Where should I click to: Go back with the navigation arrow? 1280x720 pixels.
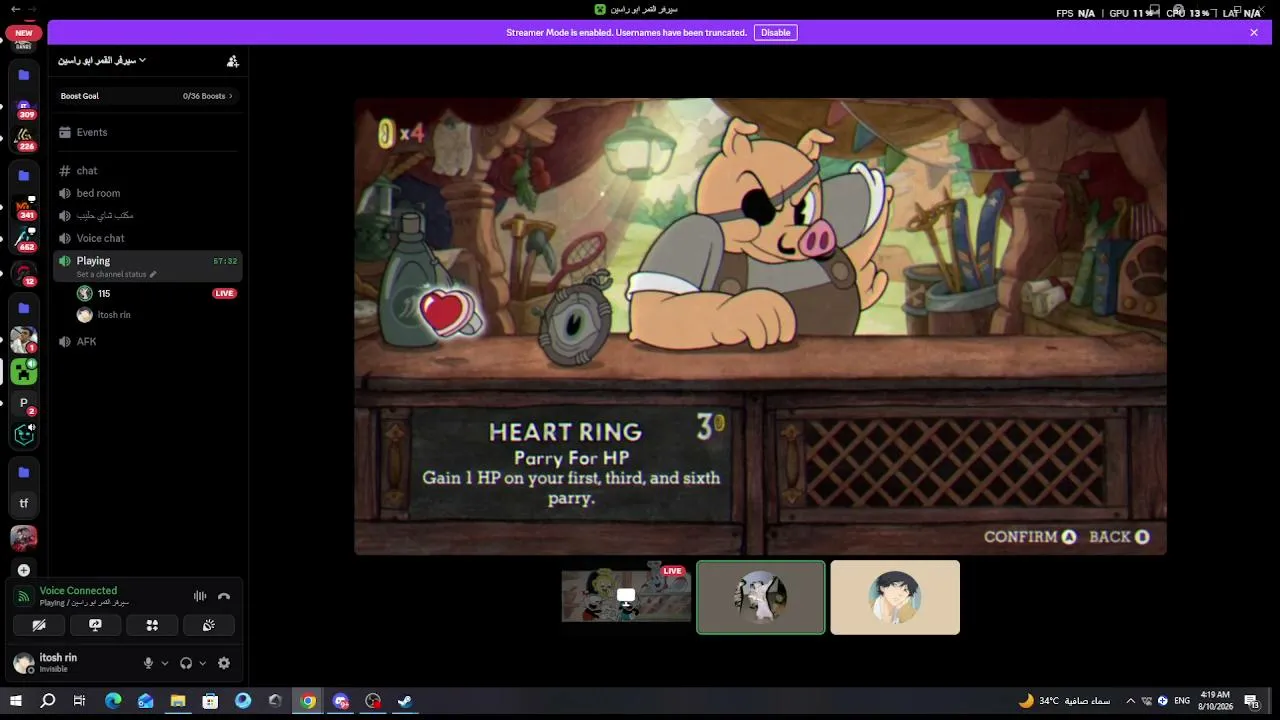point(15,9)
